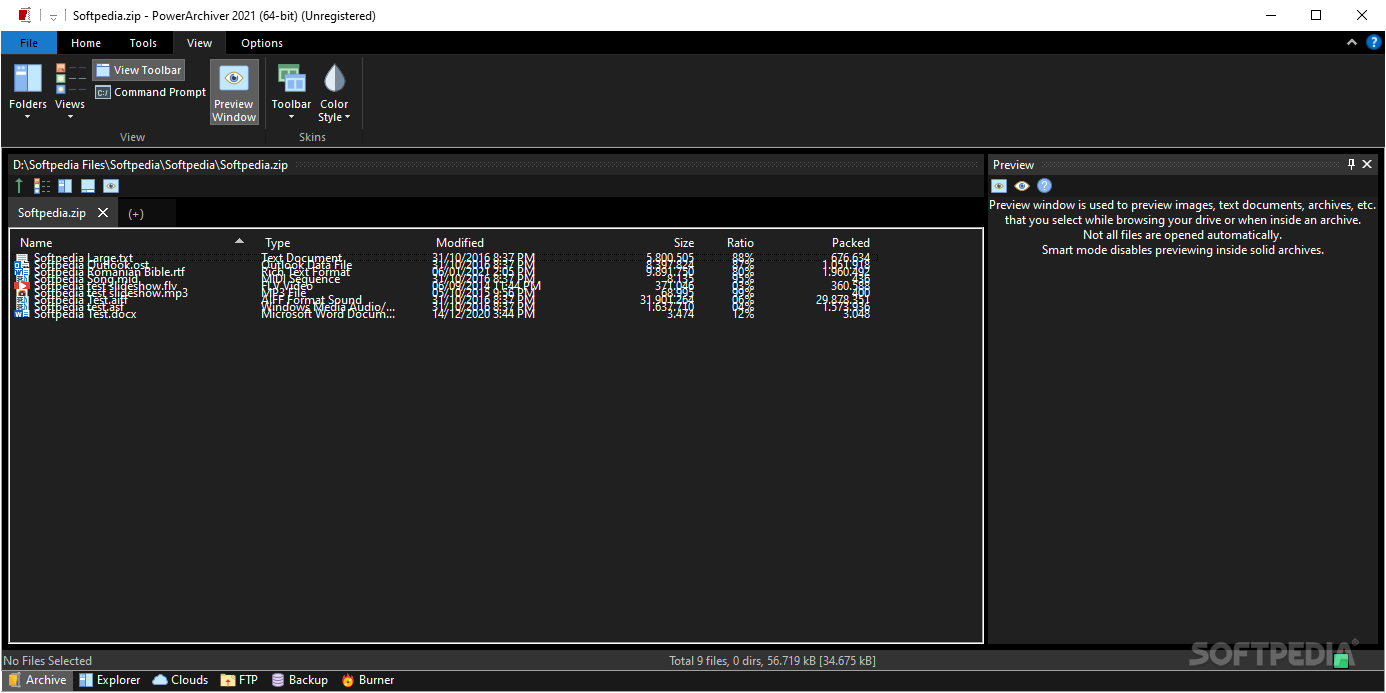The width and height of the screenshot is (1386, 693).
Task: Select the Softpedia Test.docx file
Action: 85,314
